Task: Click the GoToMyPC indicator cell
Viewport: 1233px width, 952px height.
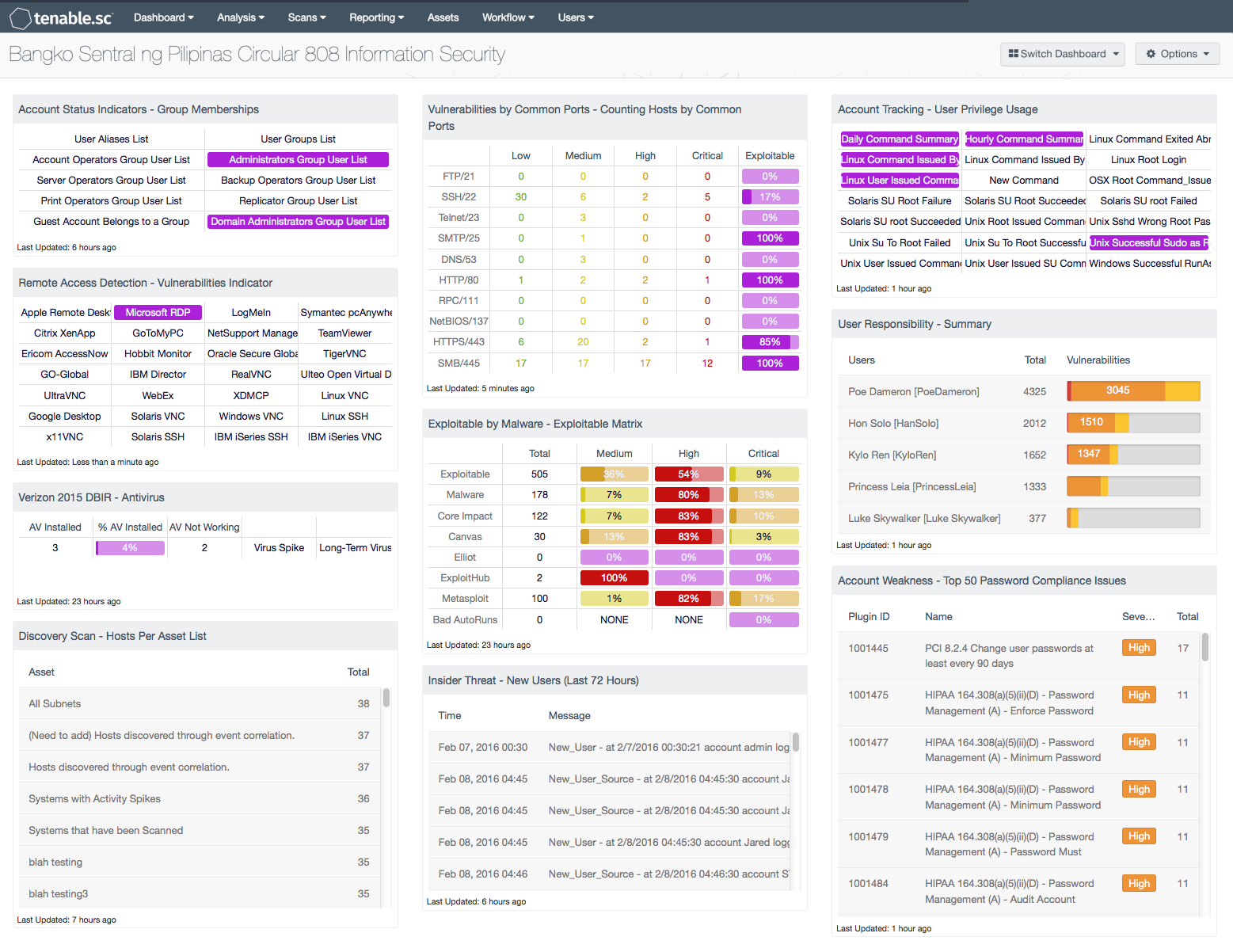Action: pyautogui.click(x=158, y=333)
